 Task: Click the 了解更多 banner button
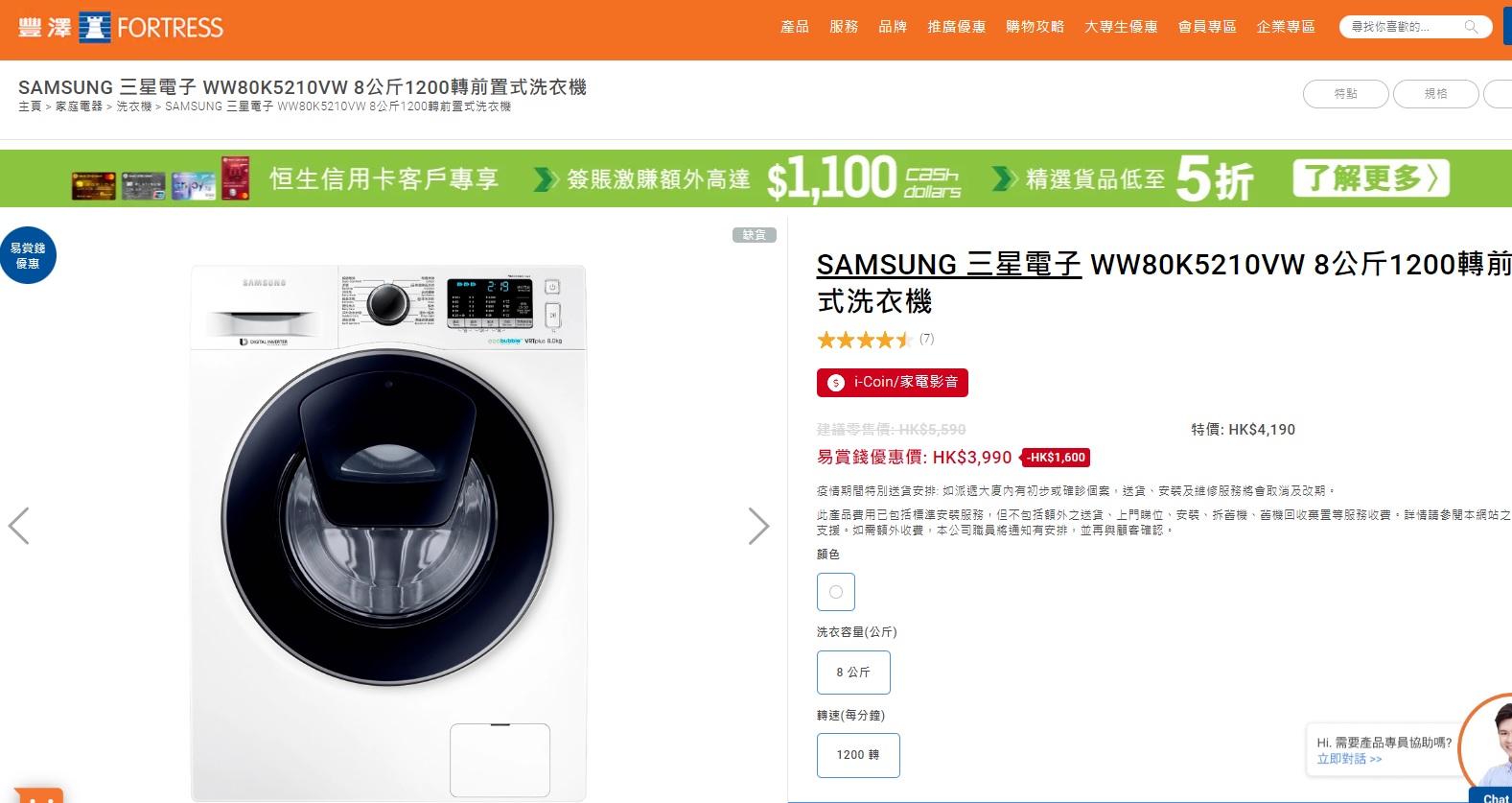click(x=1369, y=178)
